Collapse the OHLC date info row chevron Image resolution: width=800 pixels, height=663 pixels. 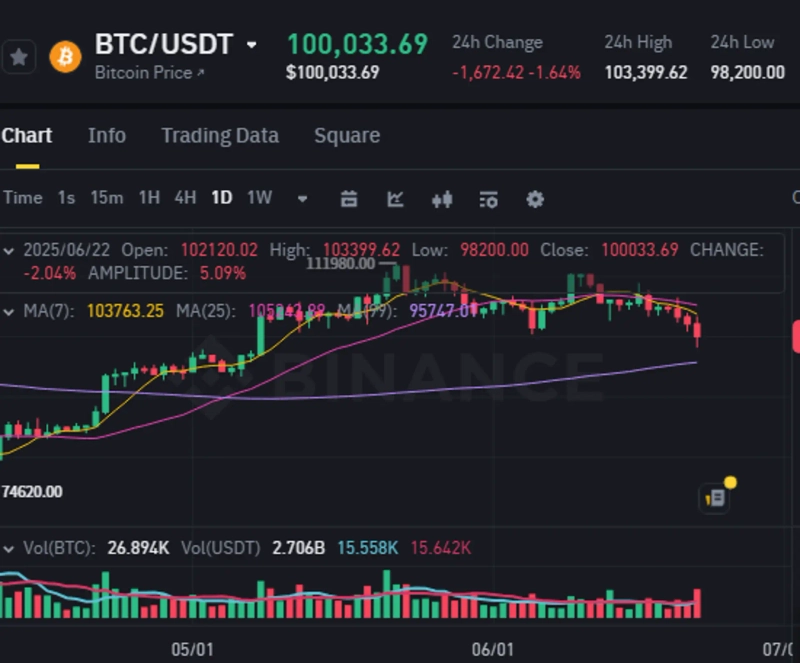[x=10, y=249]
